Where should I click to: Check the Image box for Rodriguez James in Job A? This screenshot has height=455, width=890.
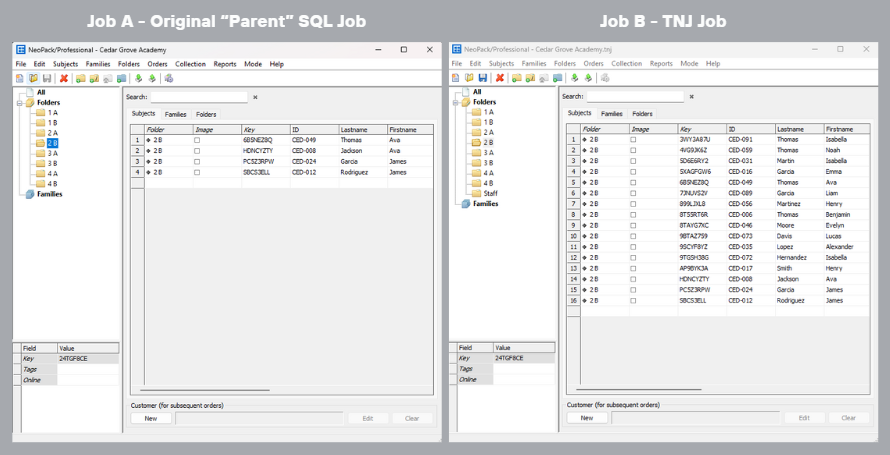[x=197, y=172]
